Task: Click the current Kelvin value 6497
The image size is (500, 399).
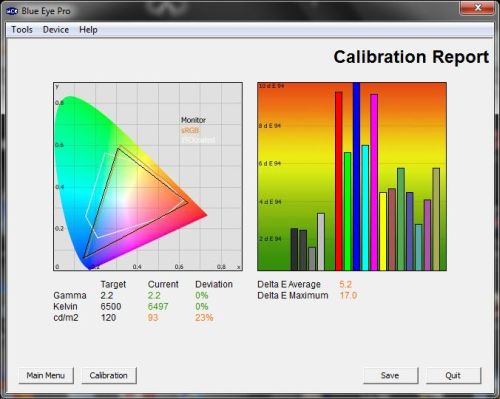Action: pos(158,306)
